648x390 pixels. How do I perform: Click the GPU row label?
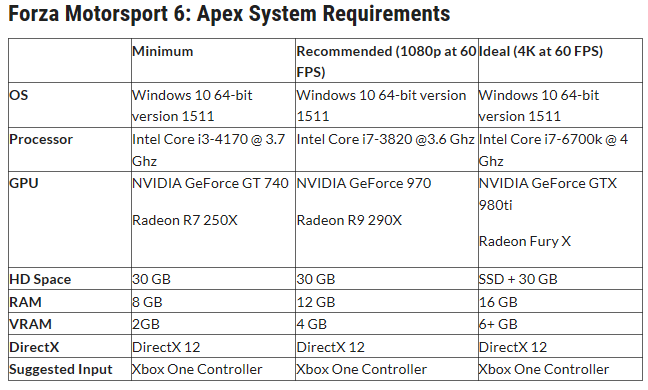(24, 183)
